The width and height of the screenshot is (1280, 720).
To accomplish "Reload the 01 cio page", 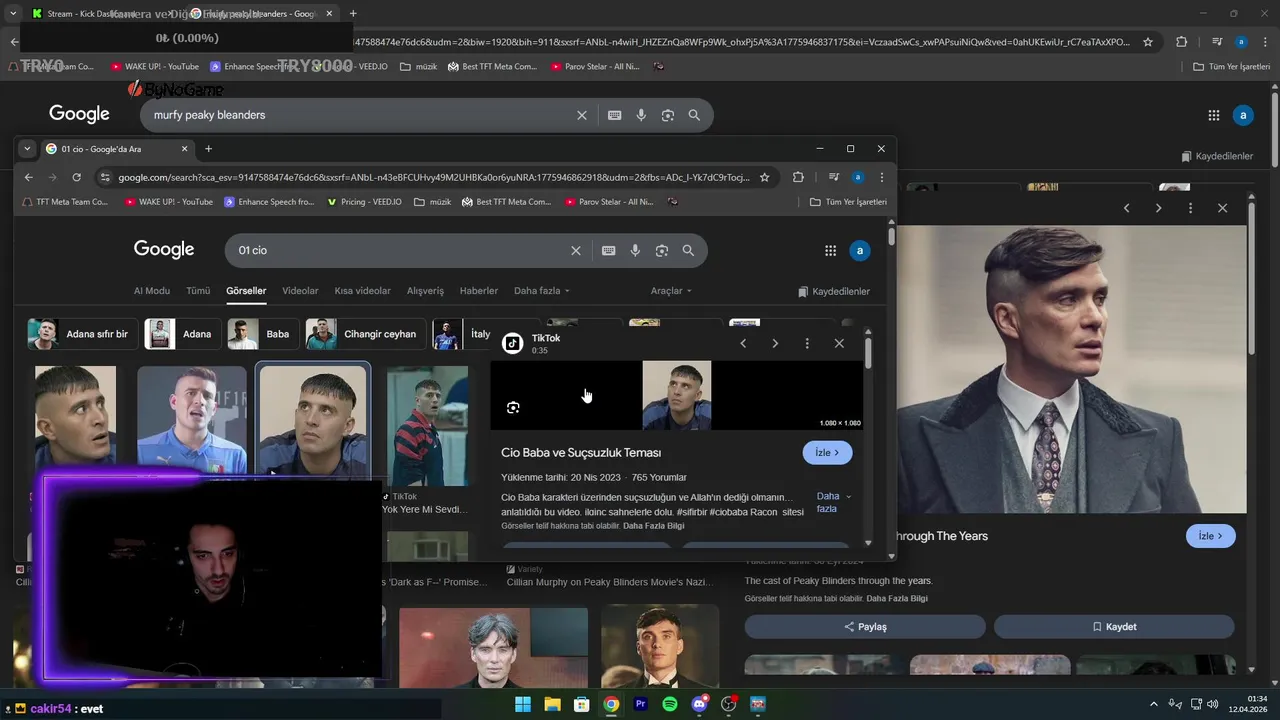I will [76, 177].
